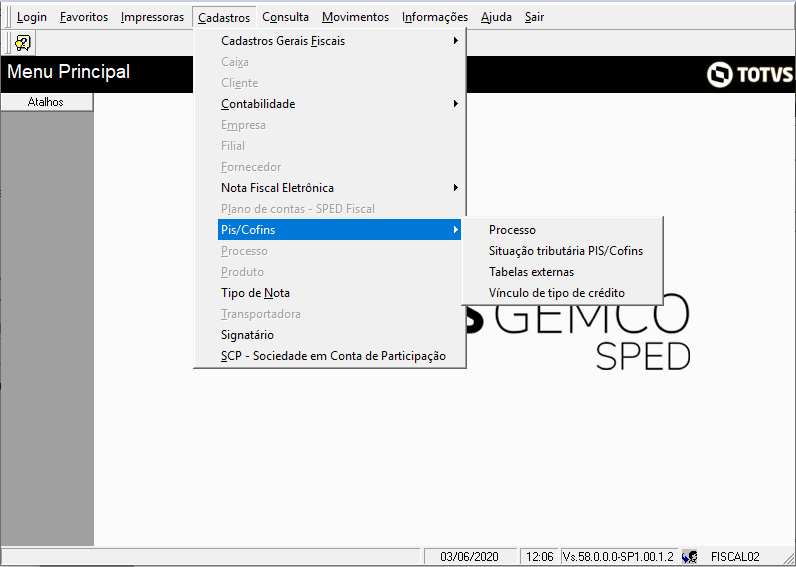Click the disabled Filial menu entry
Screen dimensions: 796x567
[x=339, y=146]
